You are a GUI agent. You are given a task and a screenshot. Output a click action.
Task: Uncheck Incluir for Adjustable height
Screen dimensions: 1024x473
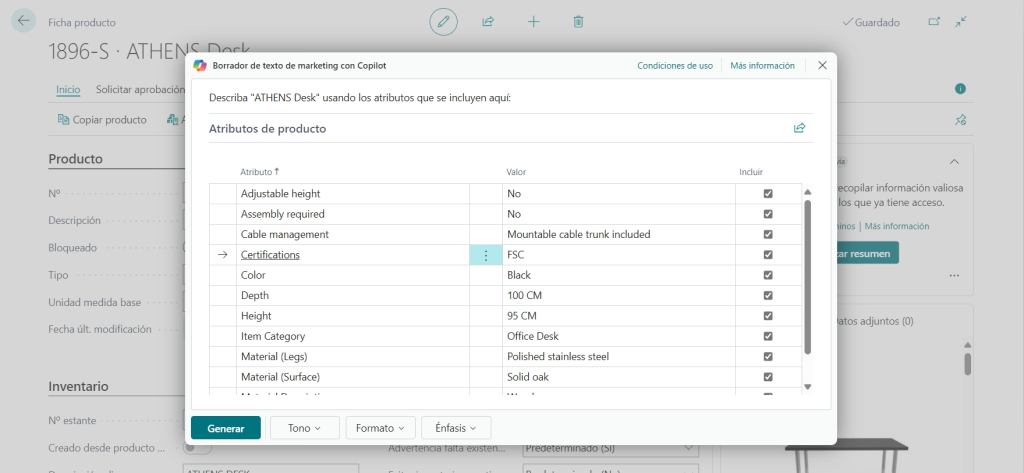[768, 193]
